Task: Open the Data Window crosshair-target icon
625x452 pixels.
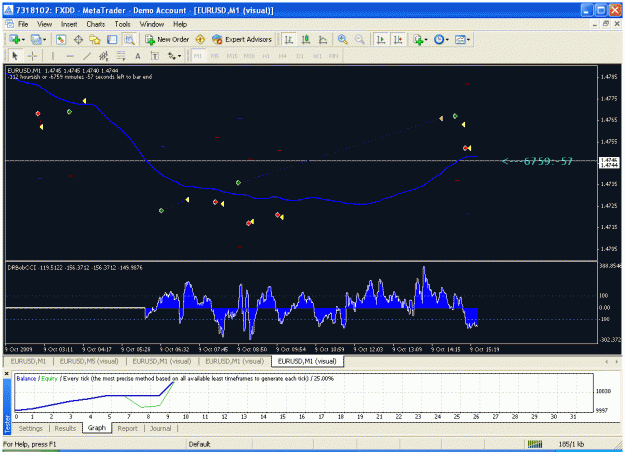Action: click(78, 39)
